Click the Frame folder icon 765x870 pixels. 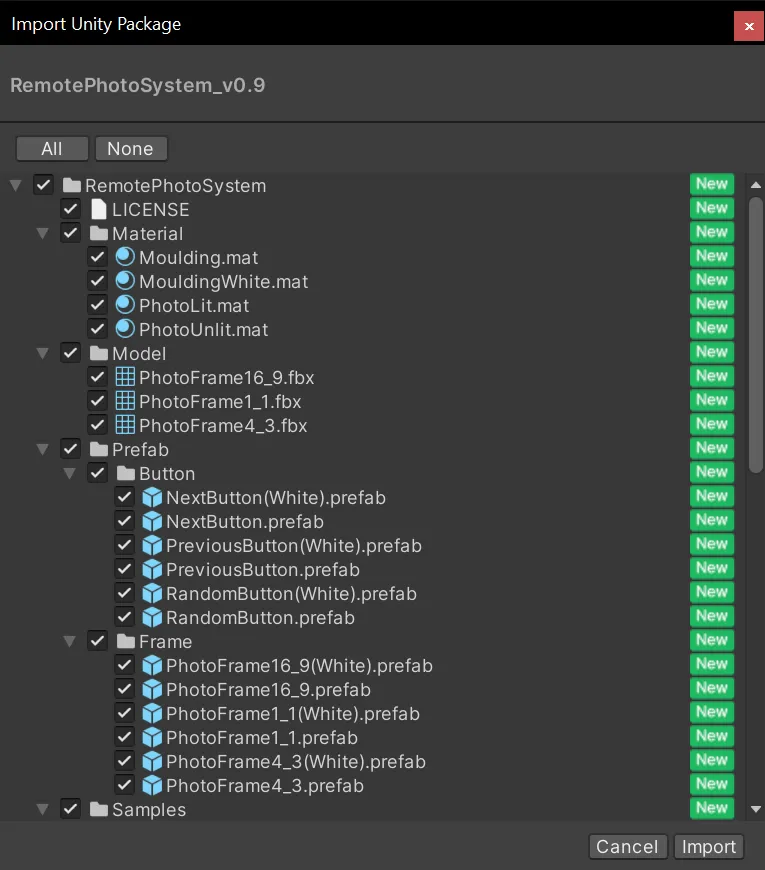click(126, 641)
